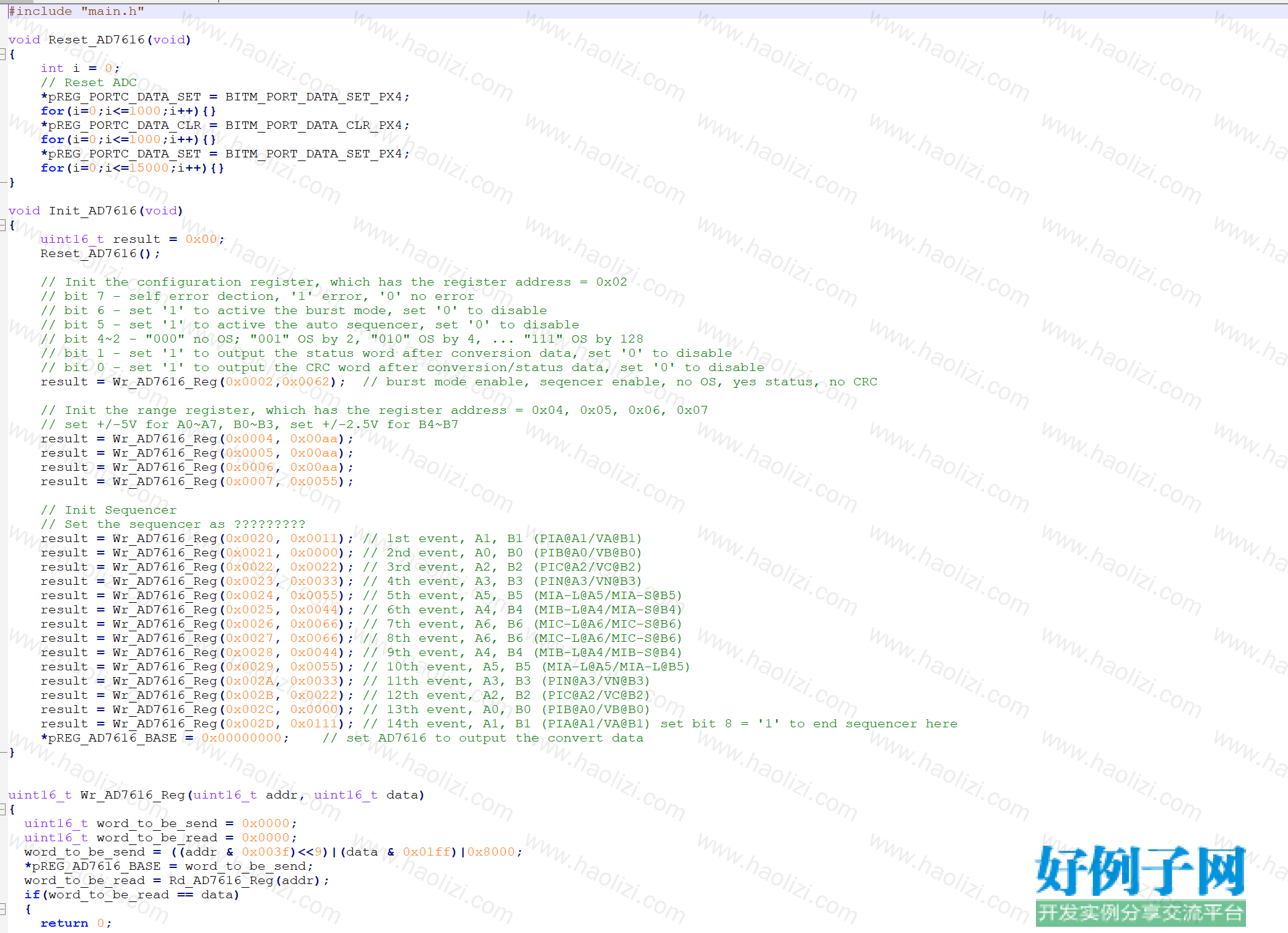Click the void Init_AD7616(void) declaration
The height and width of the screenshot is (933, 1288).
[96, 211]
